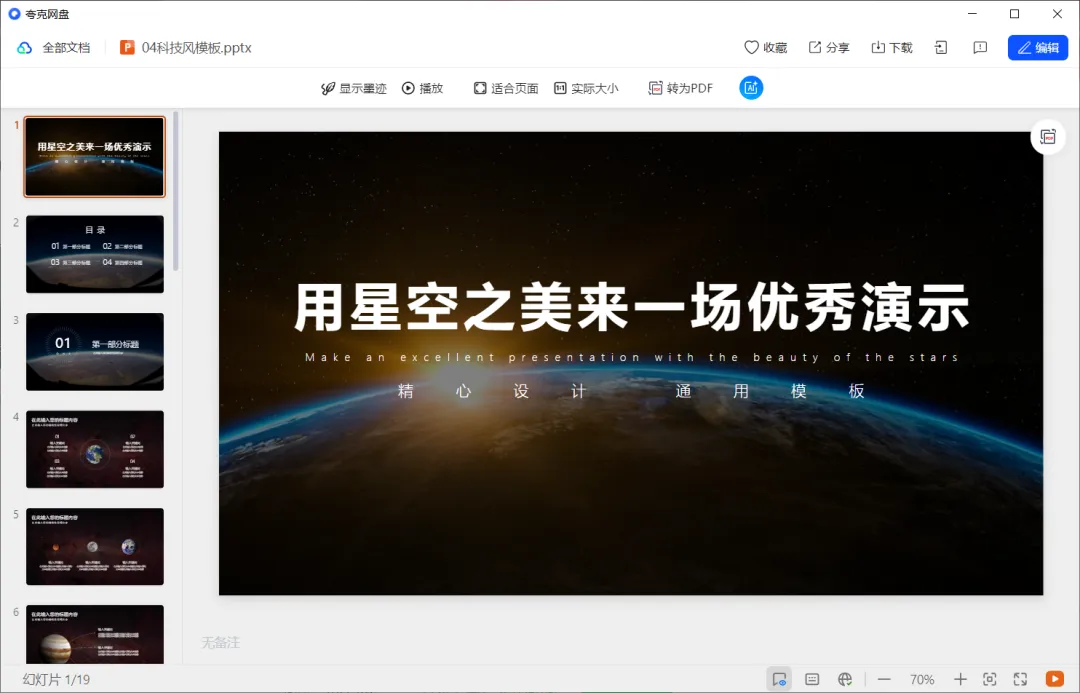The width and height of the screenshot is (1080, 693).
Task: Open the blue AI assistant icon
Action: pyautogui.click(x=751, y=87)
